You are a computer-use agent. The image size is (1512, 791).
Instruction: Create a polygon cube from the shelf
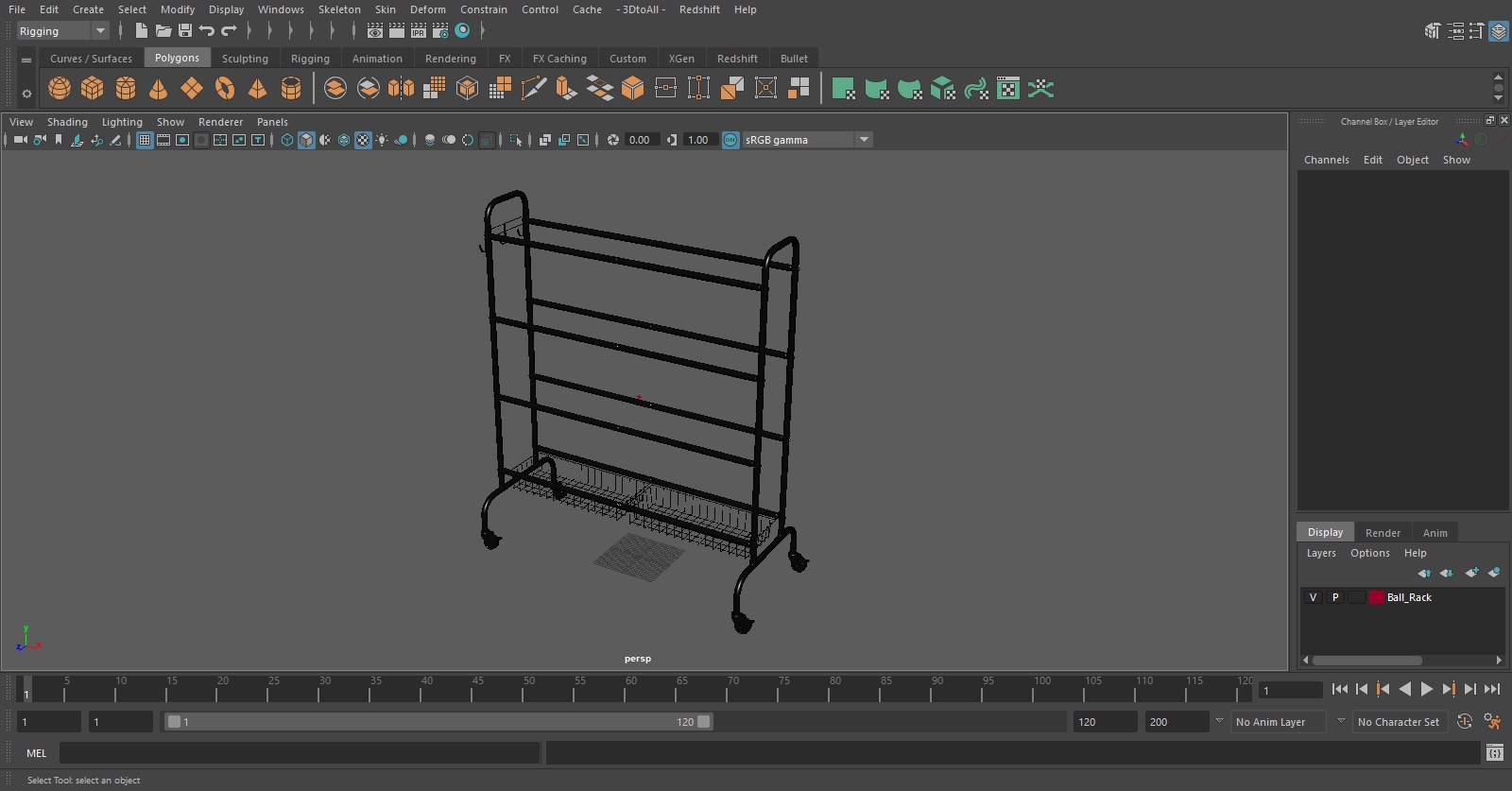pos(93,89)
